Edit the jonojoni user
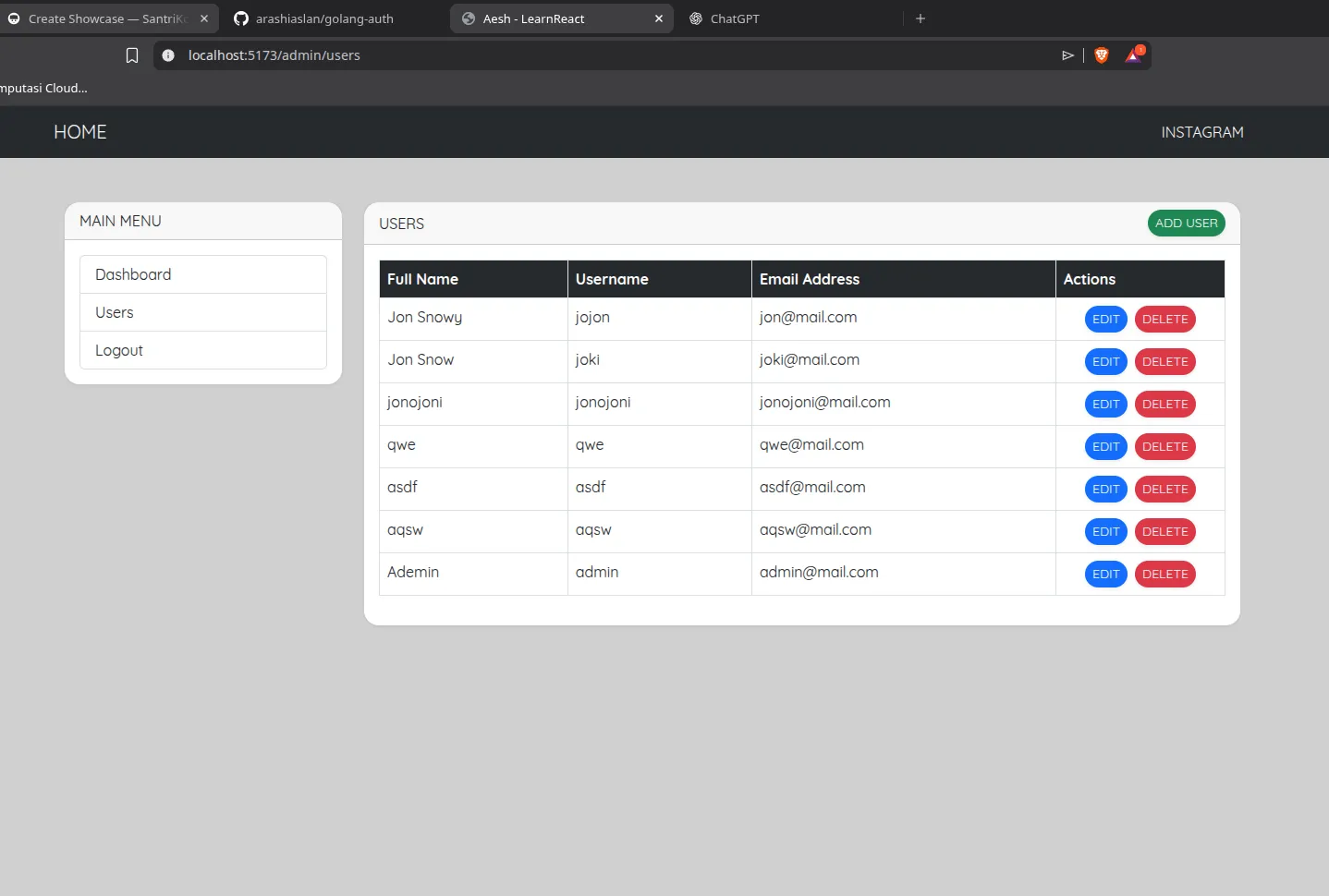 pyautogui.click(x=1105, y=404)
